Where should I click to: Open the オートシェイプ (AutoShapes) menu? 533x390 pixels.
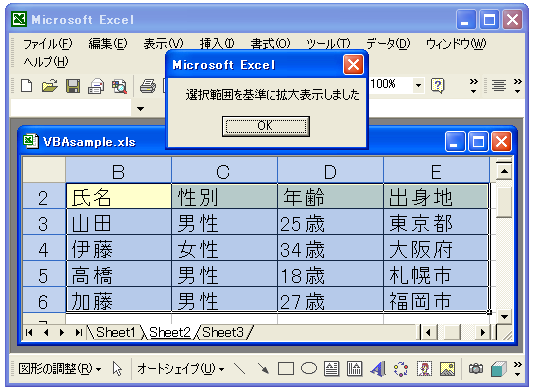[x=180, y=369]
